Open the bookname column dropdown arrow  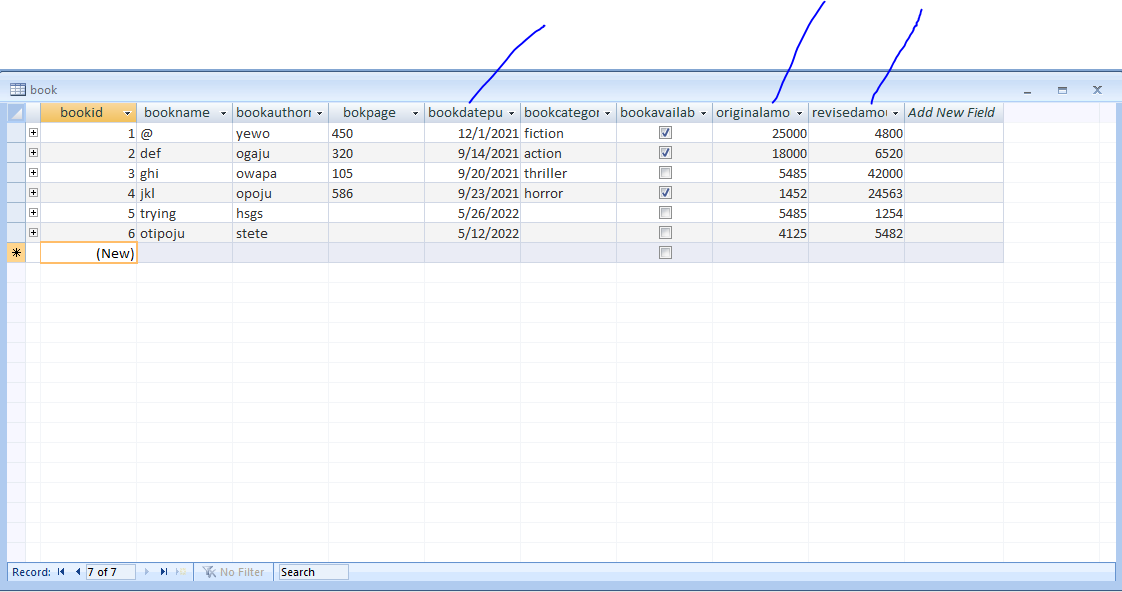pos(223,113)
